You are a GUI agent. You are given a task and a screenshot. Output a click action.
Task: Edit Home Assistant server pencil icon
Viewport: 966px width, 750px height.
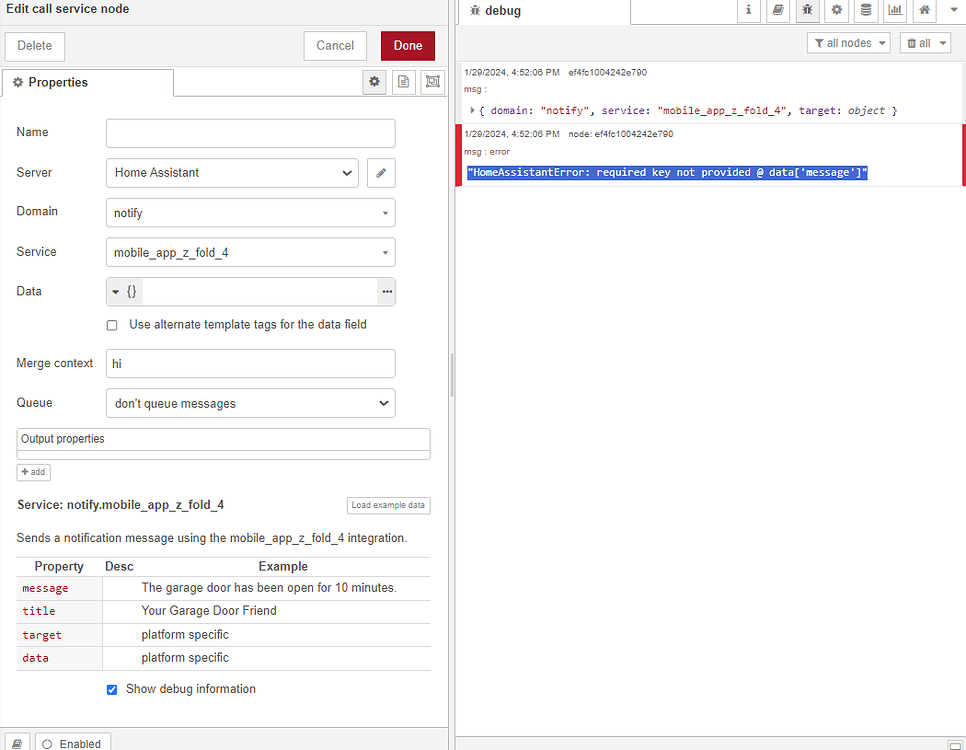381,173
